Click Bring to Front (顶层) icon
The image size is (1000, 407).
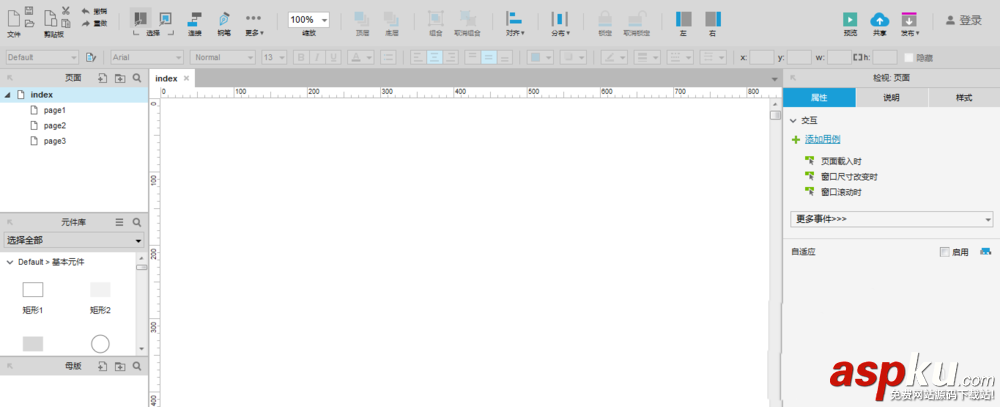(362, 19)
